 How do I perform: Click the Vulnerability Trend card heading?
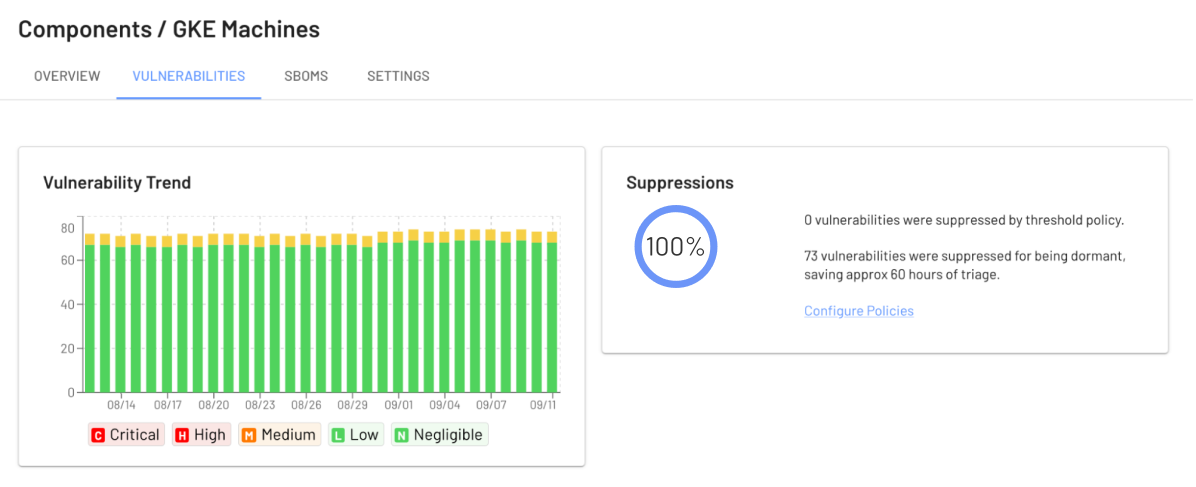[117, 182]
